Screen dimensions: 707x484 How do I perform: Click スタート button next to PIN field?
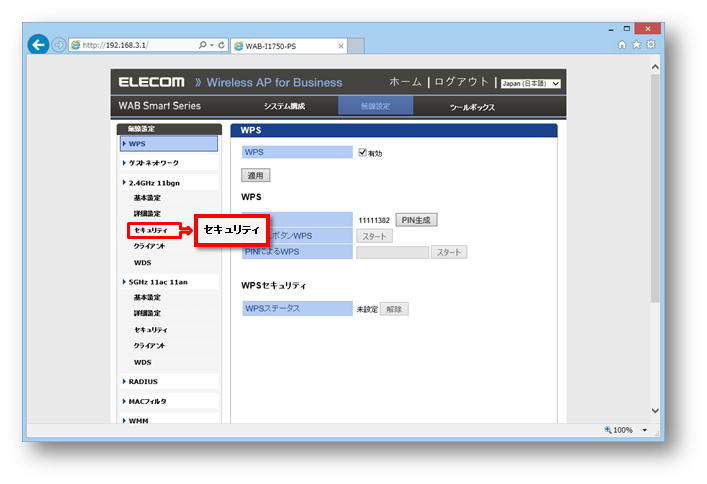tap(449, 252)
